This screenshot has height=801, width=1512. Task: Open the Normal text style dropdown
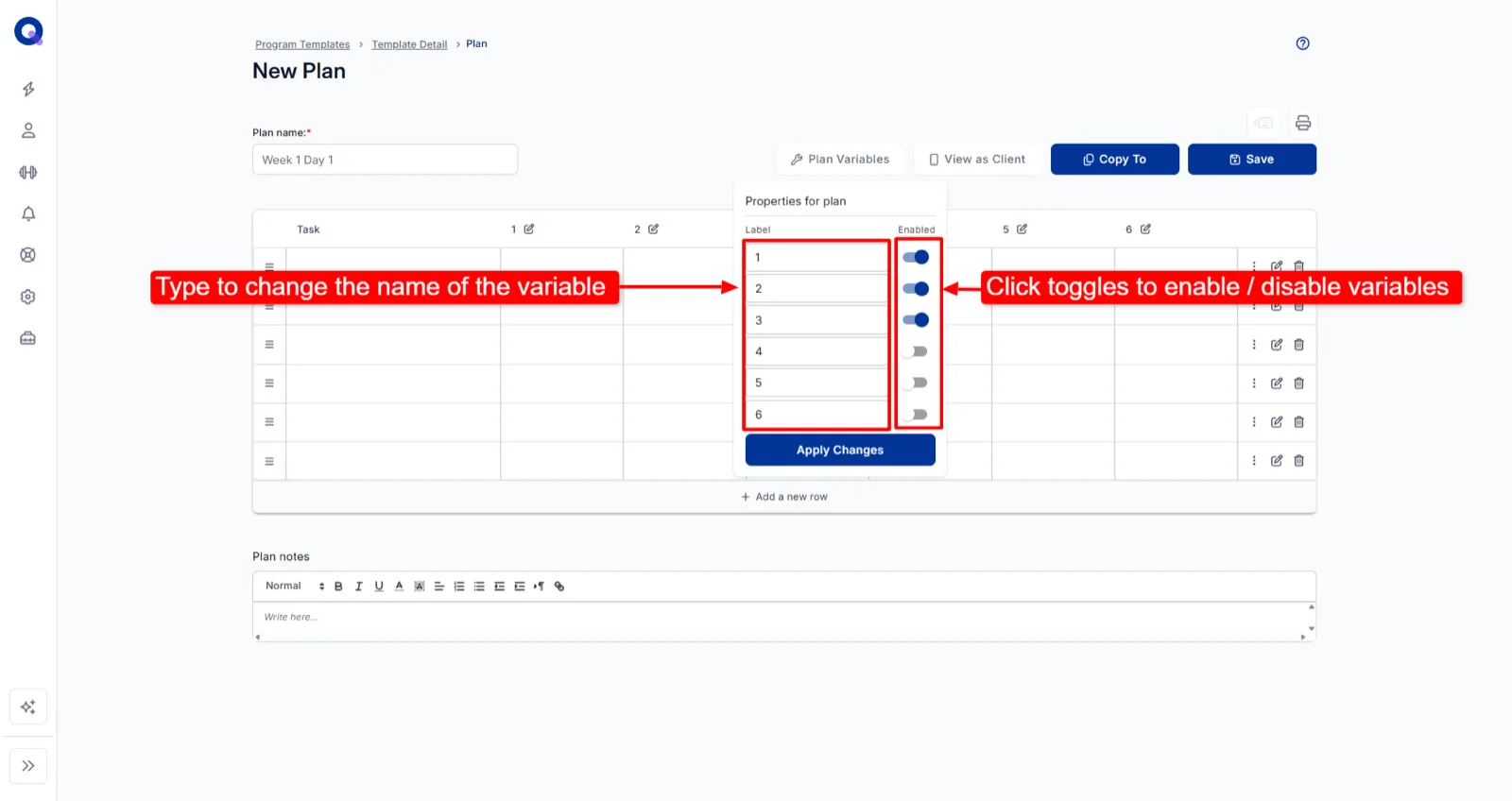tap(295, 587)
